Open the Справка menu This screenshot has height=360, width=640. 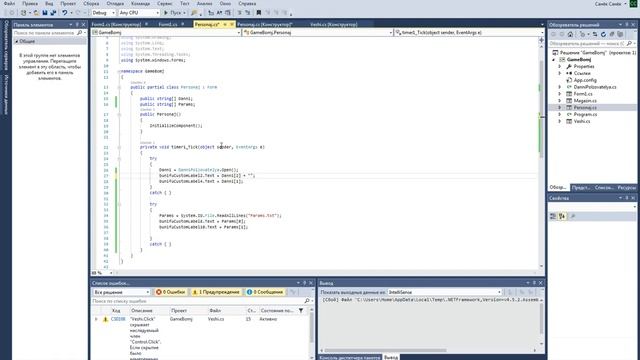[x=247, y=3]
